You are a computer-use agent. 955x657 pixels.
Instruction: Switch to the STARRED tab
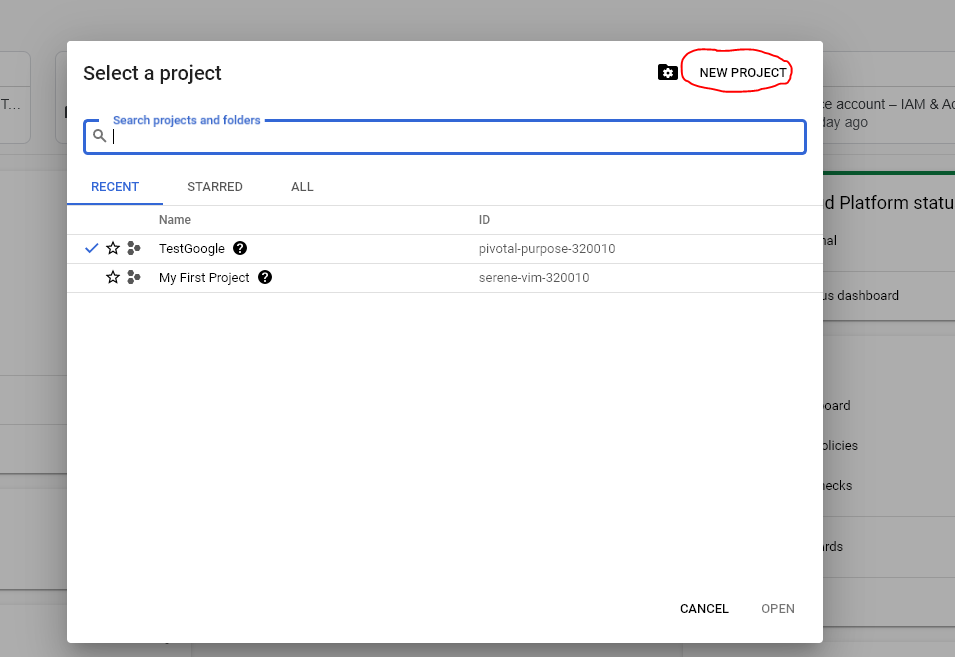pos(214,187)
